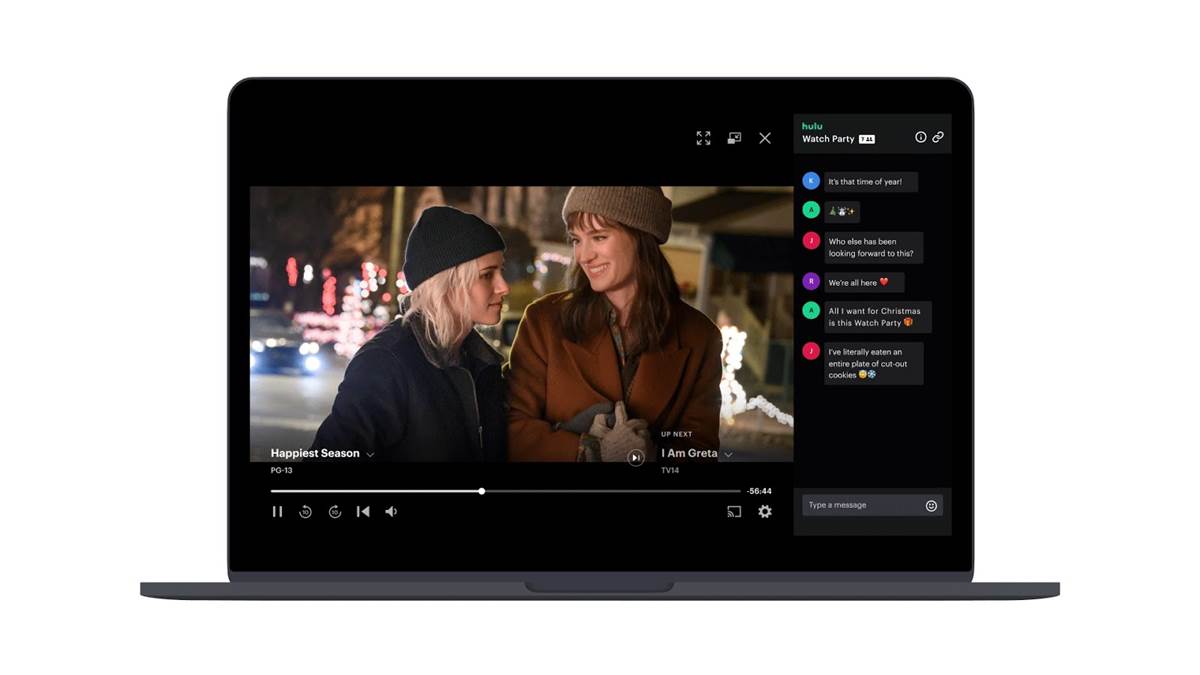
Task: Copy the Watch Party invite link
Action: coord(938,137)
